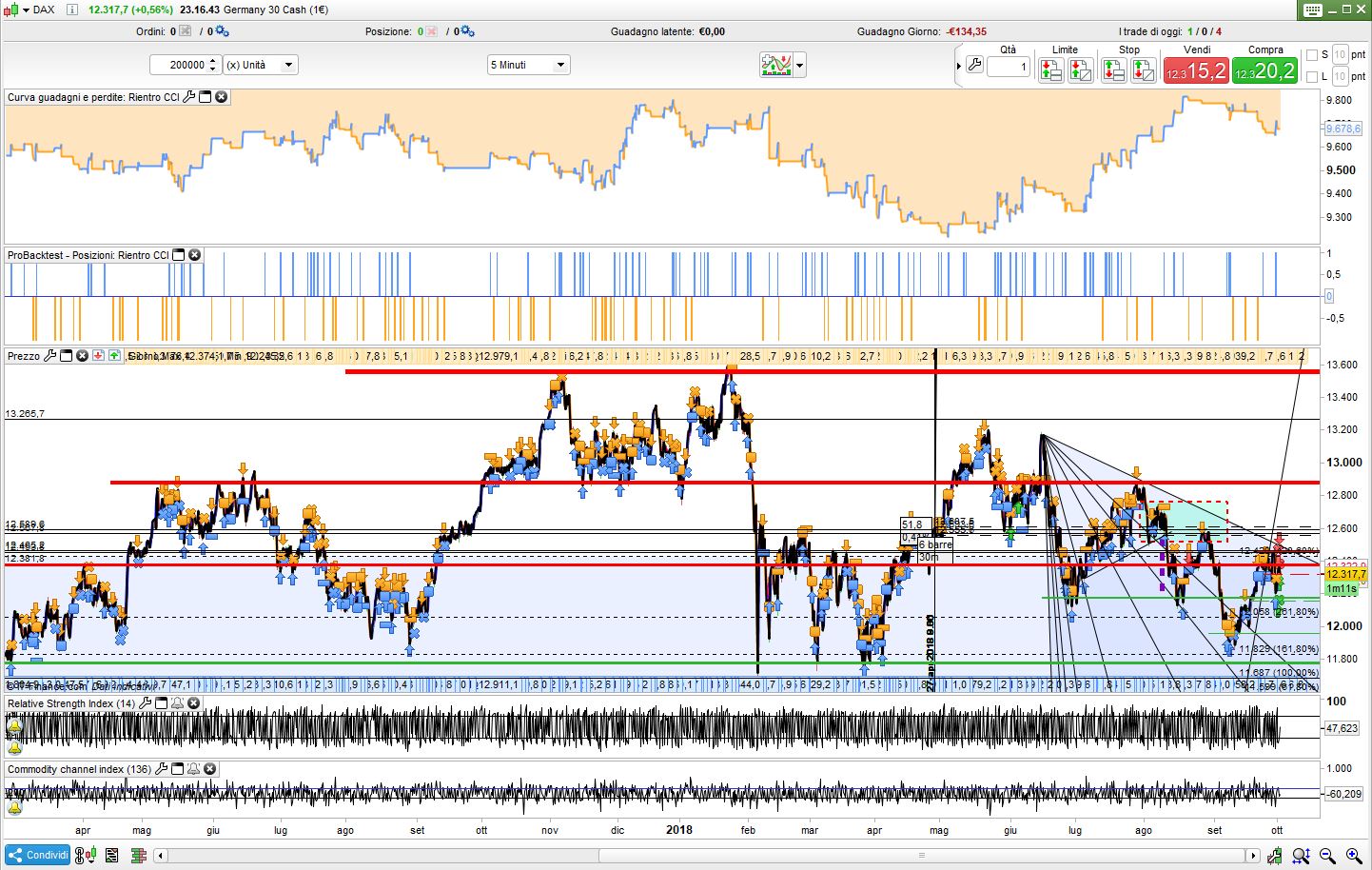Image resolution: width=1372 pixels, height=870 pixels.
Task: Enable the L limit checkbox
Action: coord(1312,76)
